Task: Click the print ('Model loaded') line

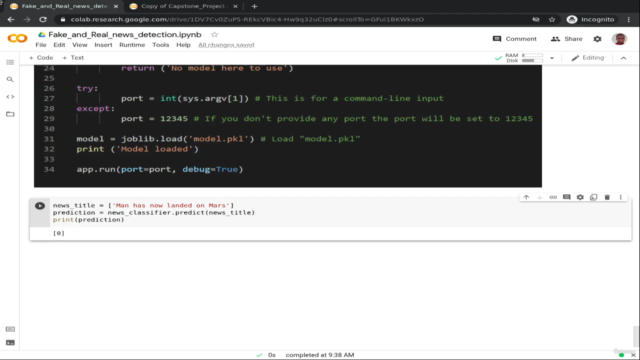Action: (x=138, y=149)
